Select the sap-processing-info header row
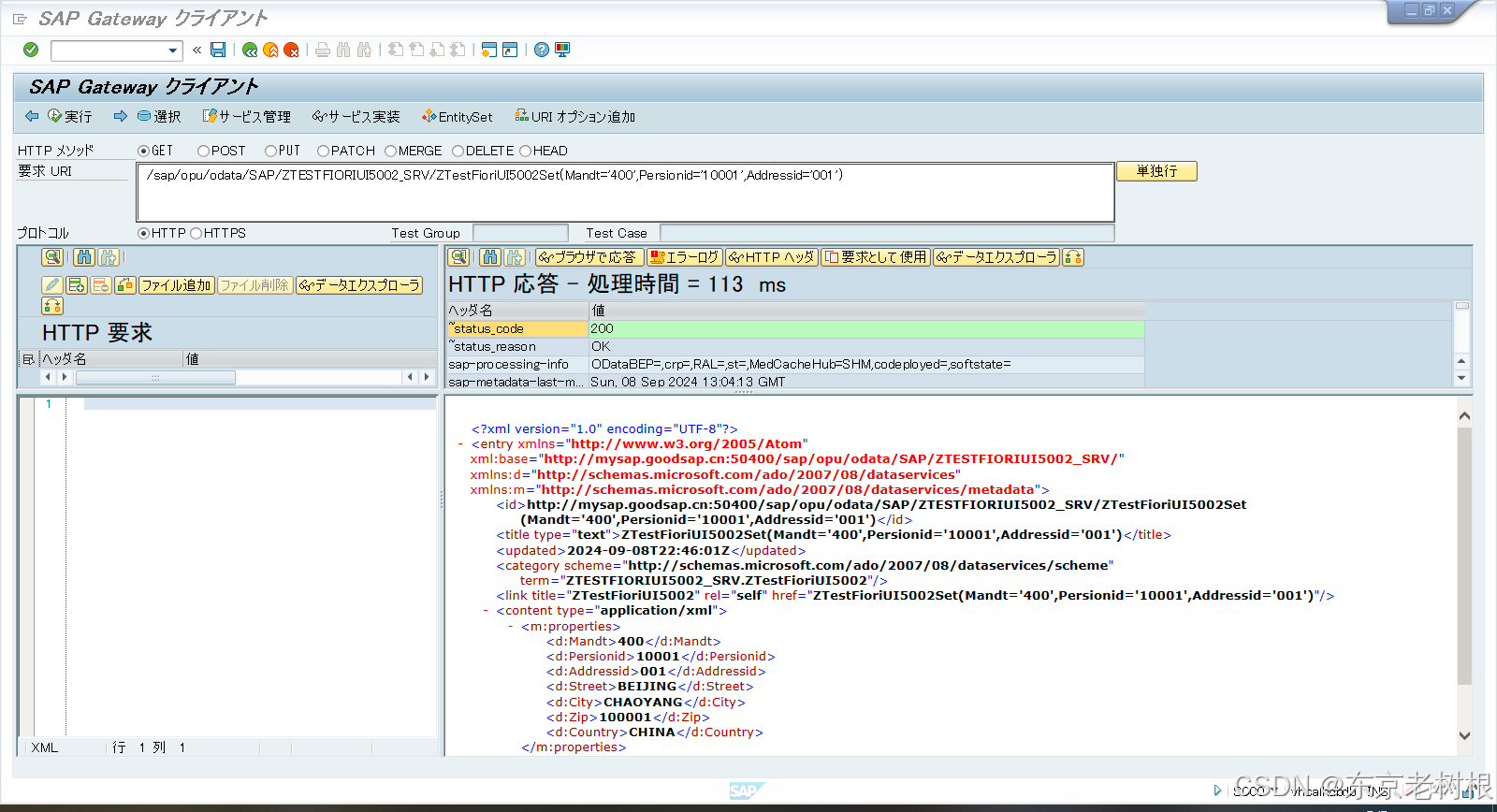 [x=795, y=364]
